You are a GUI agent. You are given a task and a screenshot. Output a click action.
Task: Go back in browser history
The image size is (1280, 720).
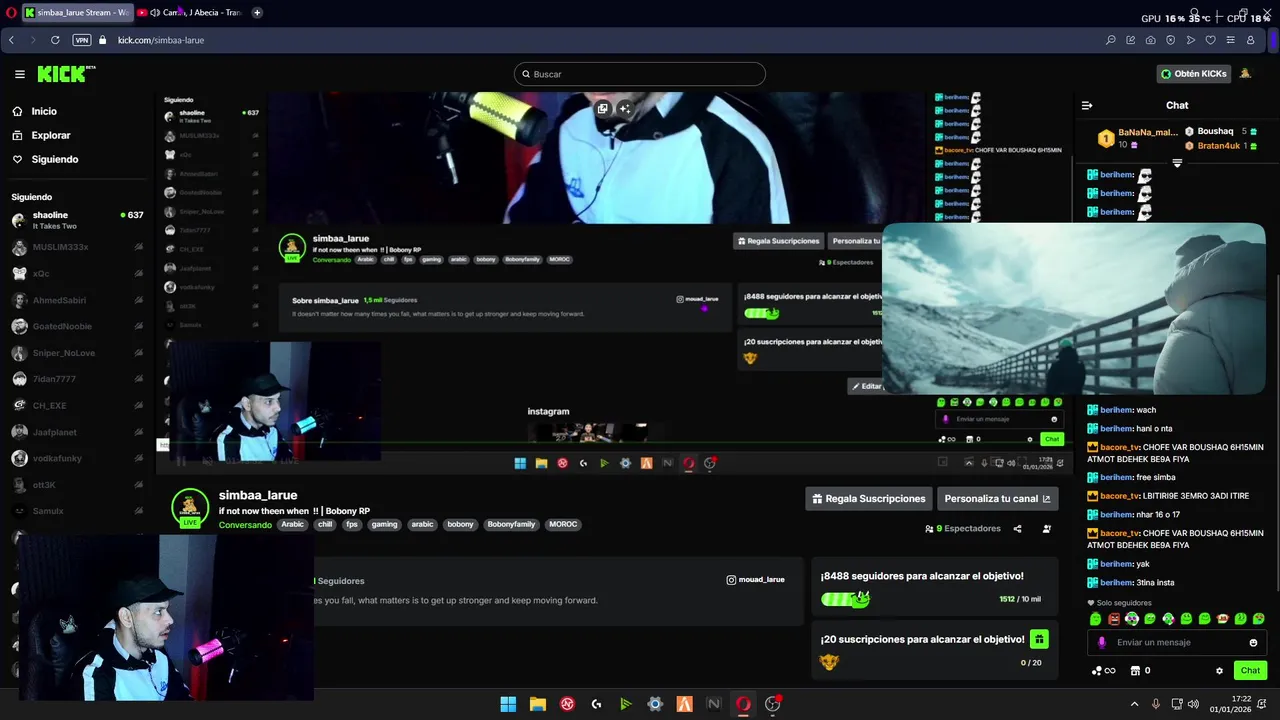pyautogui.click(x=11, y=40)
